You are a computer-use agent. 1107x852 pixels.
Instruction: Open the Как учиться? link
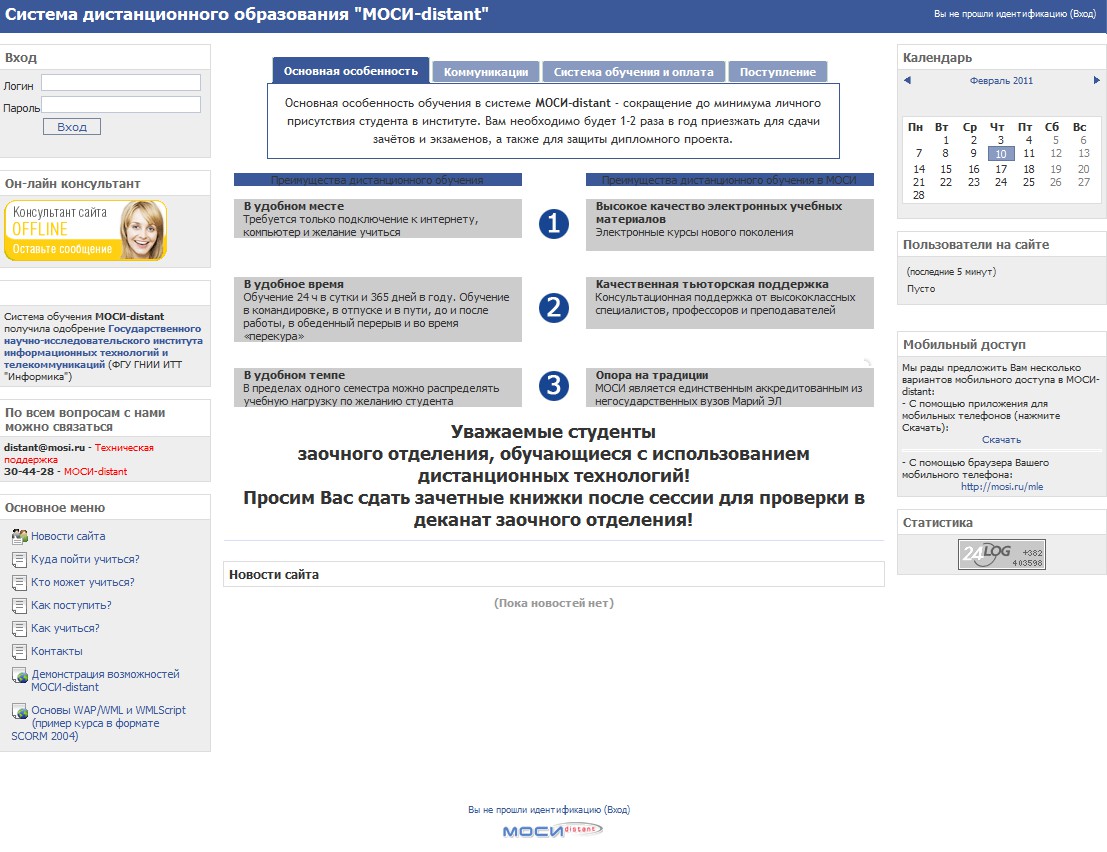pyautogui.click(x=65, y=629)
